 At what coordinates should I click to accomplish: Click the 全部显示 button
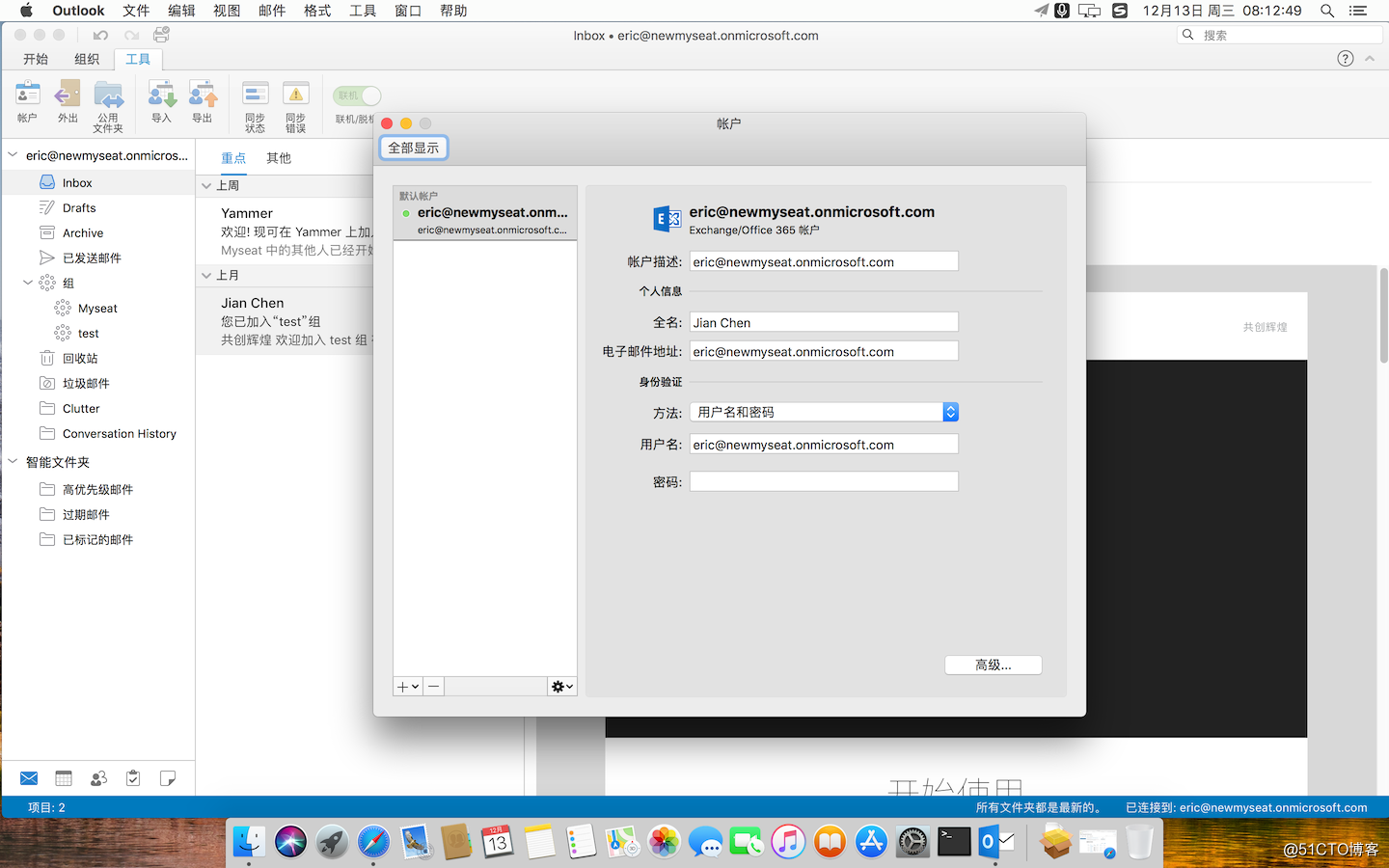(414, 148)
